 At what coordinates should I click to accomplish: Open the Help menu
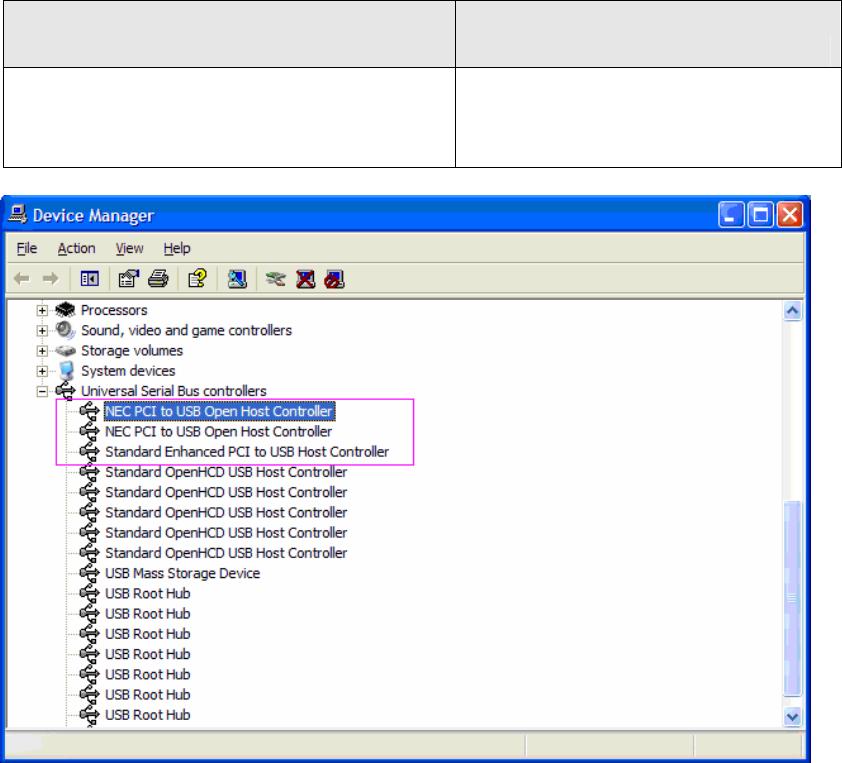click(177, 248)
